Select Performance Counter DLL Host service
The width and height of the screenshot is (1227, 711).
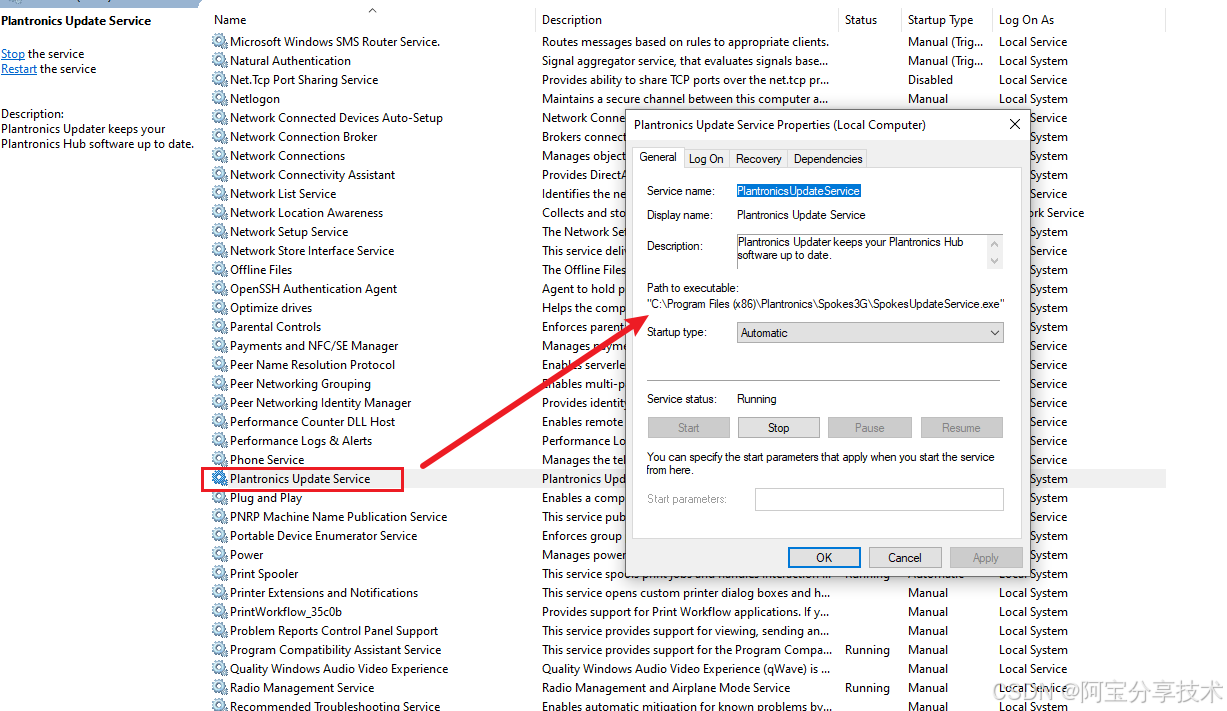coord(312,422)
